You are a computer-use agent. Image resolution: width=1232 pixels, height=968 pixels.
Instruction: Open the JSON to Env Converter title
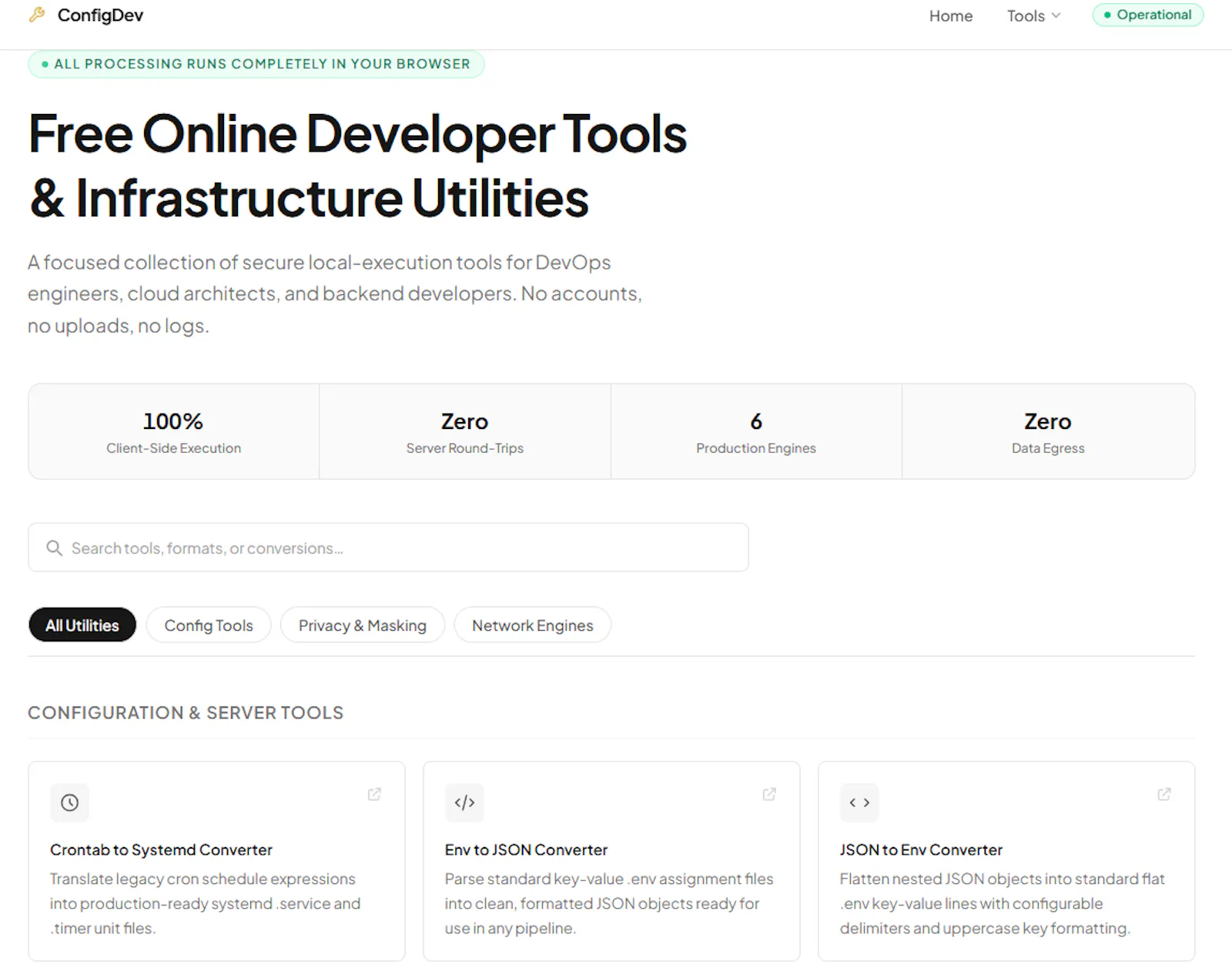[921, 849]
